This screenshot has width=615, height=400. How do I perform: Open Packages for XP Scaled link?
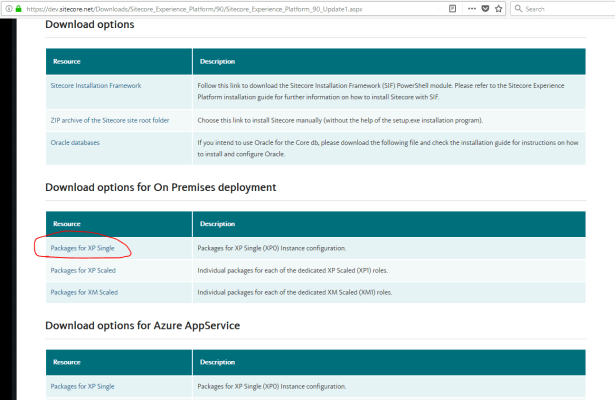(x=83, y=271)
